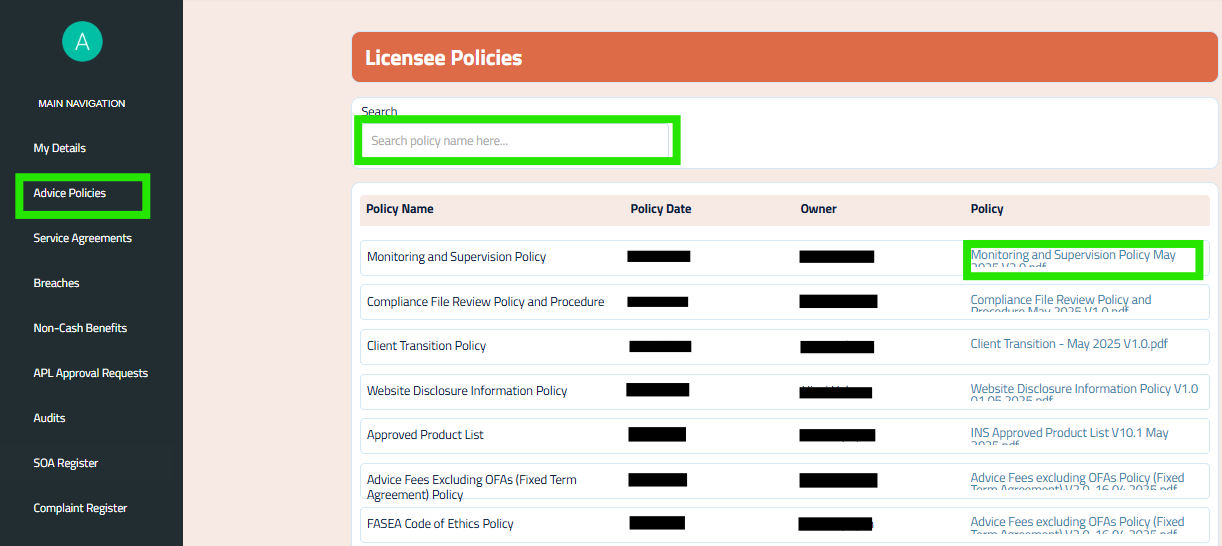
Task: Open APL Approval Requests
Action: click(91, 373)
